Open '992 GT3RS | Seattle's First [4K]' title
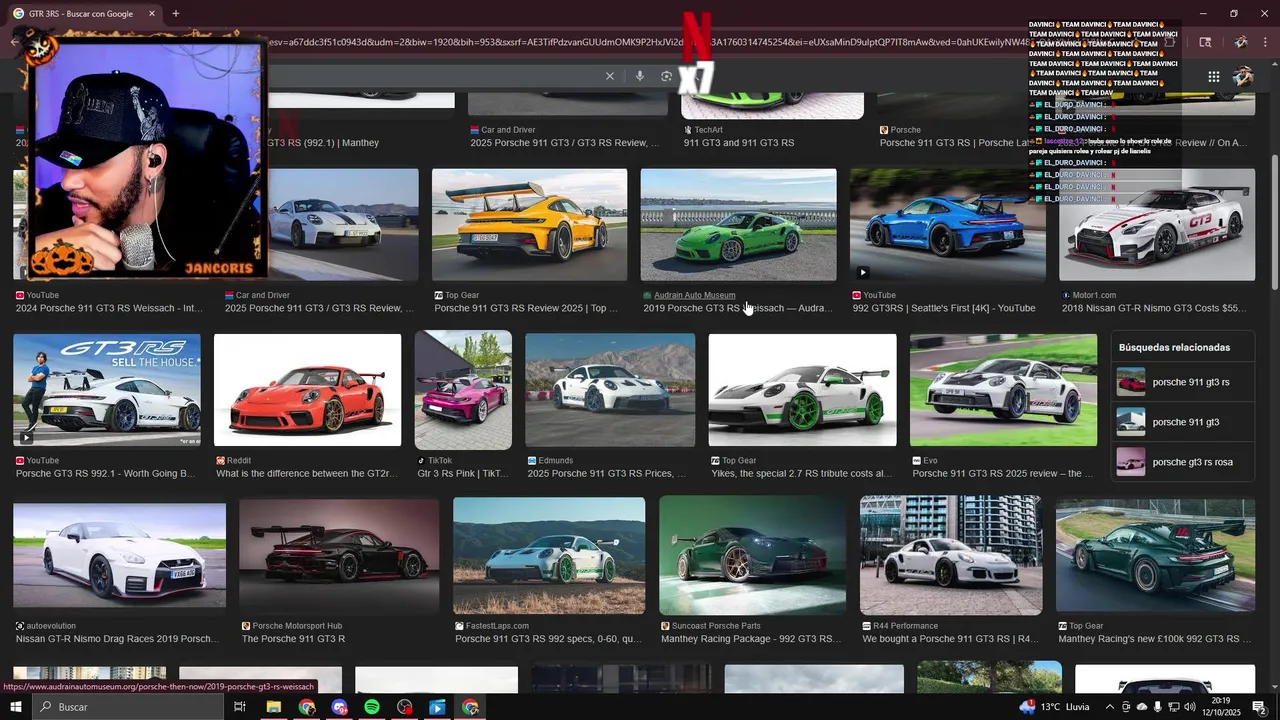Screen dimensions: 1280x720 click(944, 308)
